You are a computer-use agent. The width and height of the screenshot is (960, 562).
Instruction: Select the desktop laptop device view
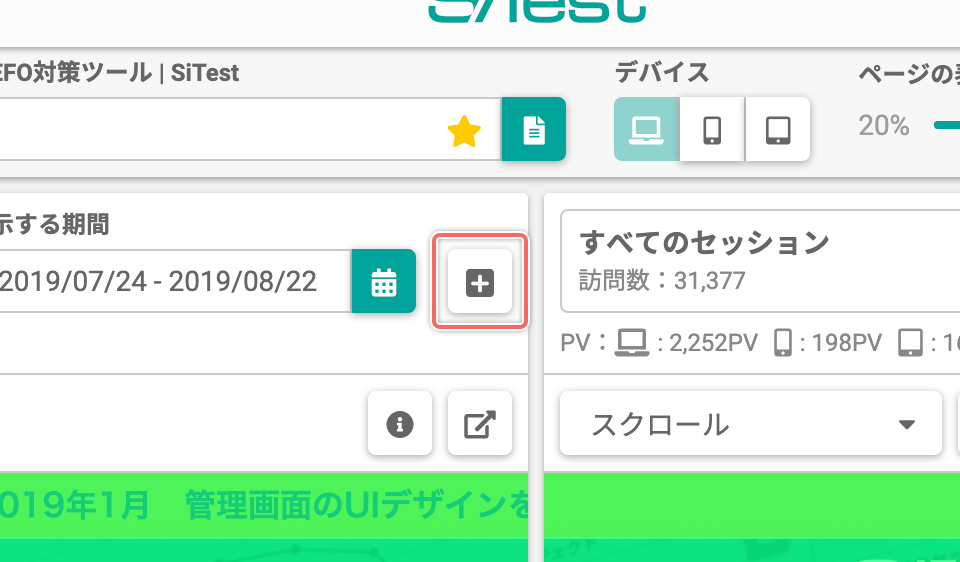[647, 129]
